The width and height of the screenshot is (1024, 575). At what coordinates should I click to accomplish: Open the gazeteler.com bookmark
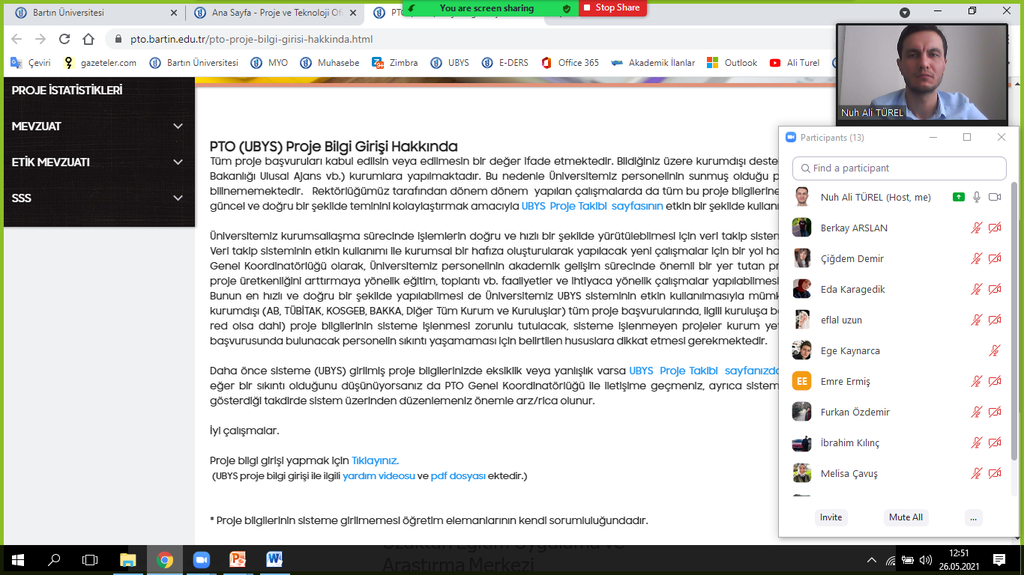(x=100, y=63)
